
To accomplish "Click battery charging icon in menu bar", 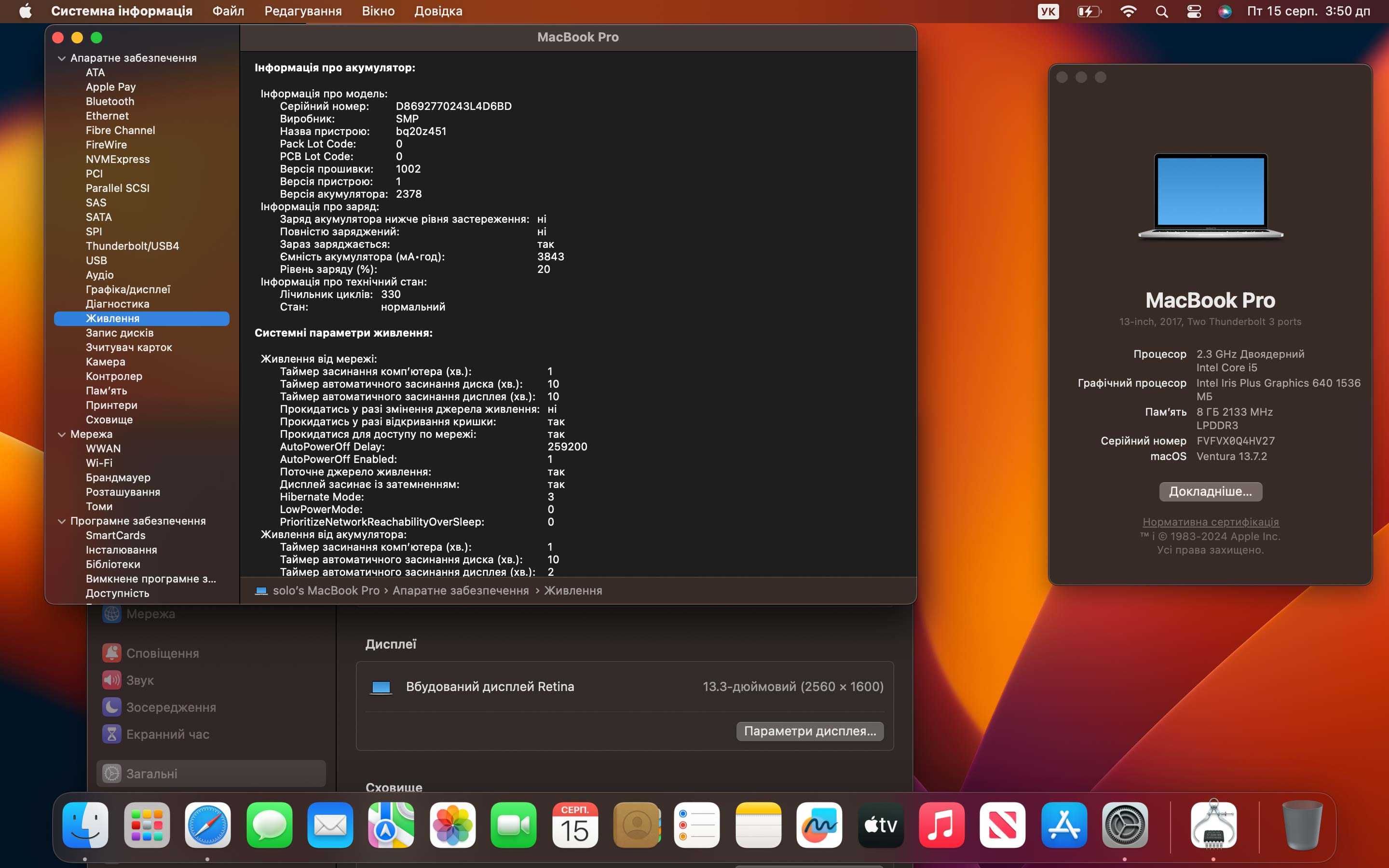I will pyautogui.click(x=1089, y=12).
